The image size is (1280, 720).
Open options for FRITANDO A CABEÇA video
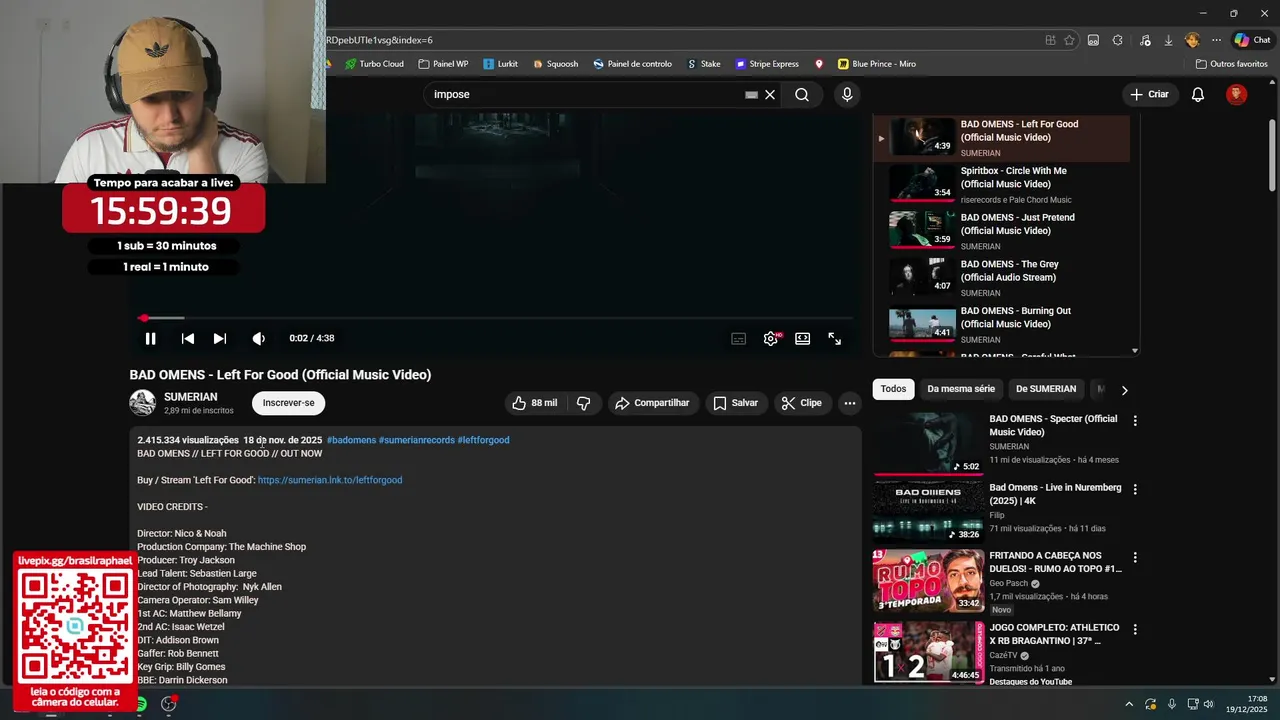click(x=1135, y=557)
